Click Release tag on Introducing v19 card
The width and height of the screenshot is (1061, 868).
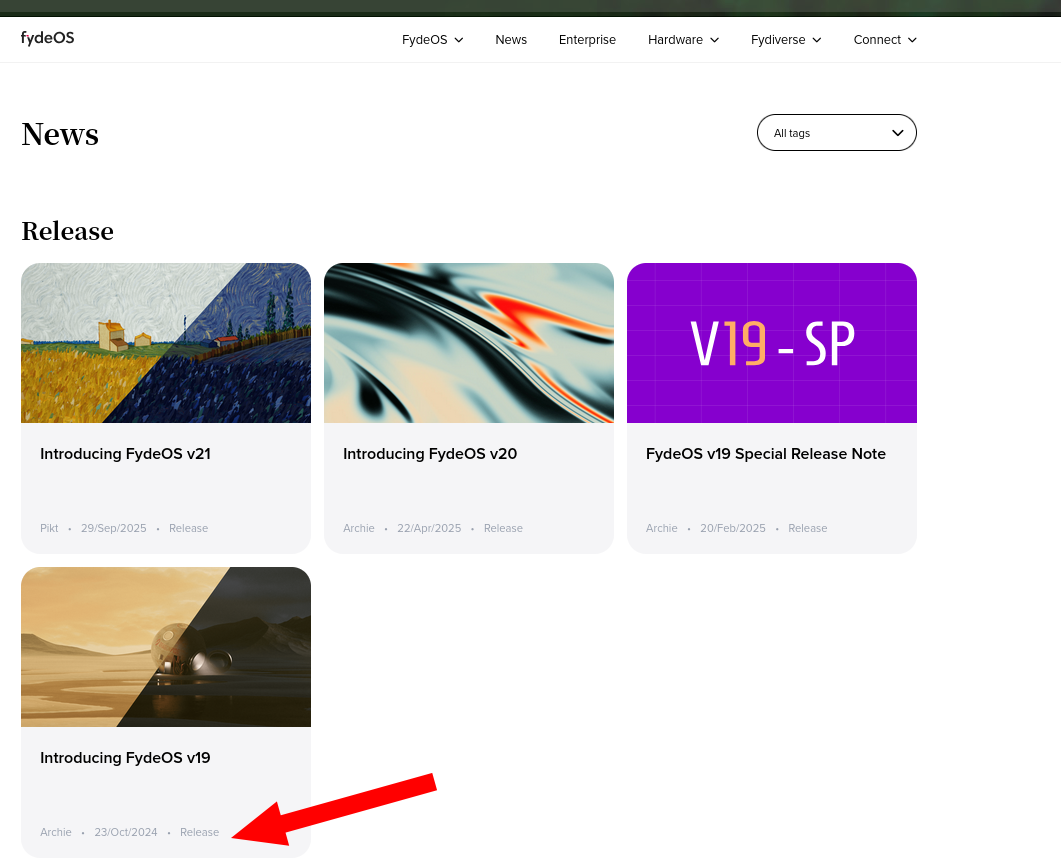pos(200,832)
